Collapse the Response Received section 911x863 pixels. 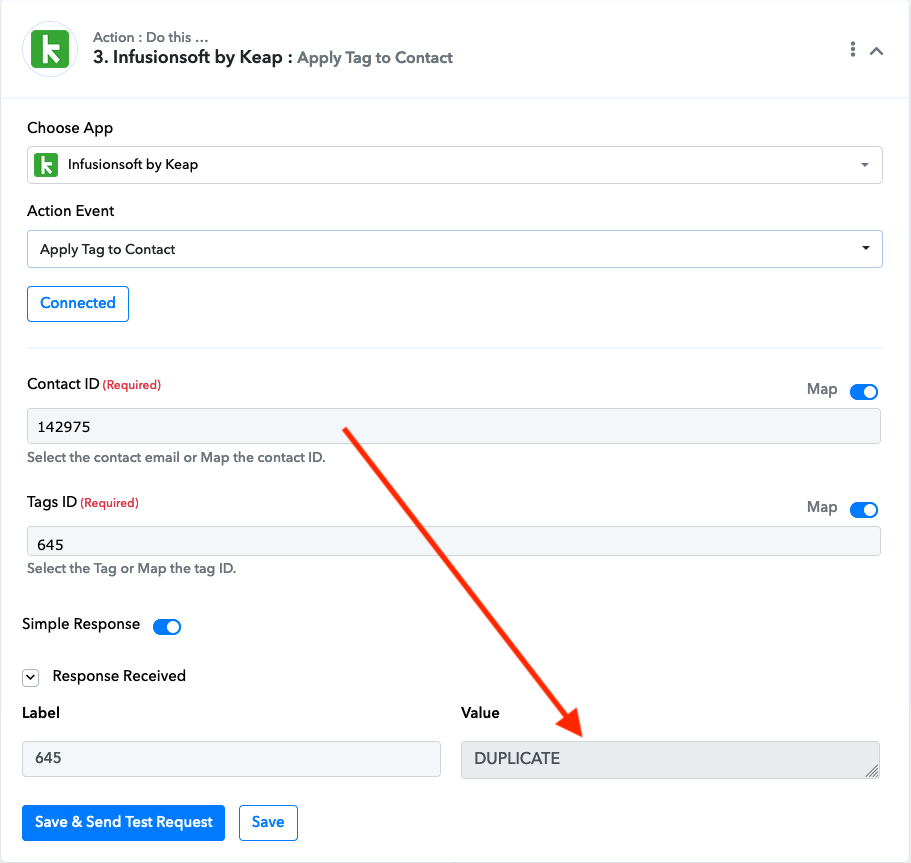[x=31, y=677]
